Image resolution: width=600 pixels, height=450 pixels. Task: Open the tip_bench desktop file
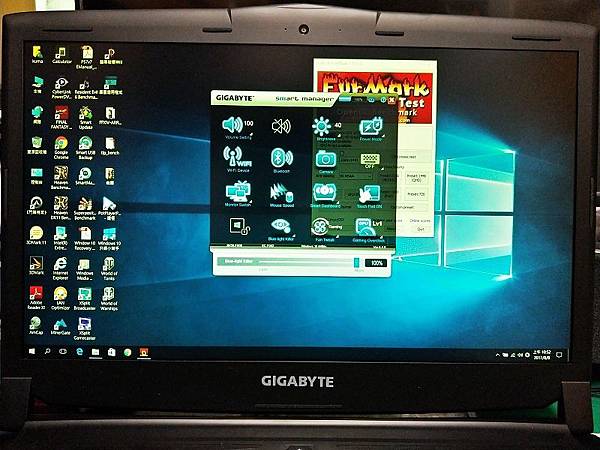click(x=110, y=146)
